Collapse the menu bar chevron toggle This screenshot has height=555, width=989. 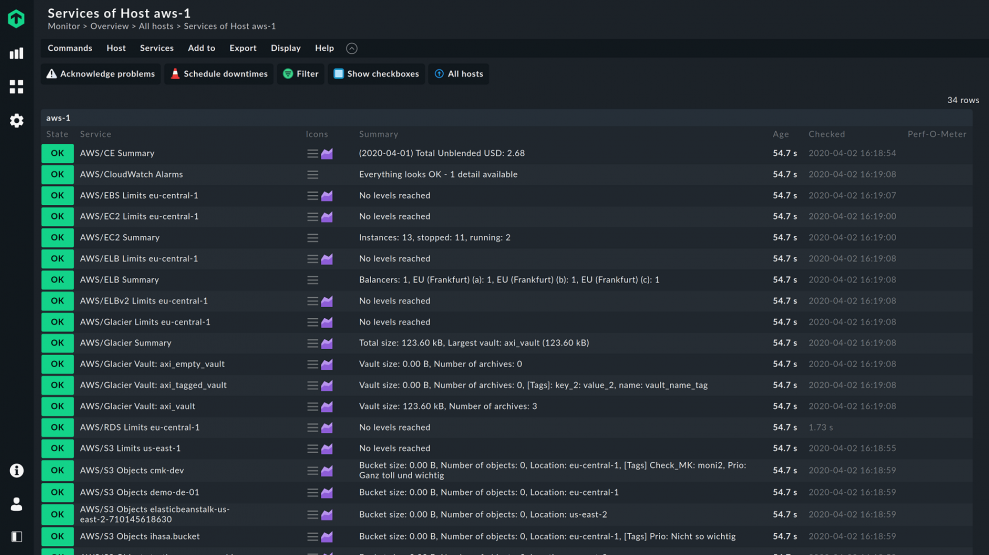352,49
